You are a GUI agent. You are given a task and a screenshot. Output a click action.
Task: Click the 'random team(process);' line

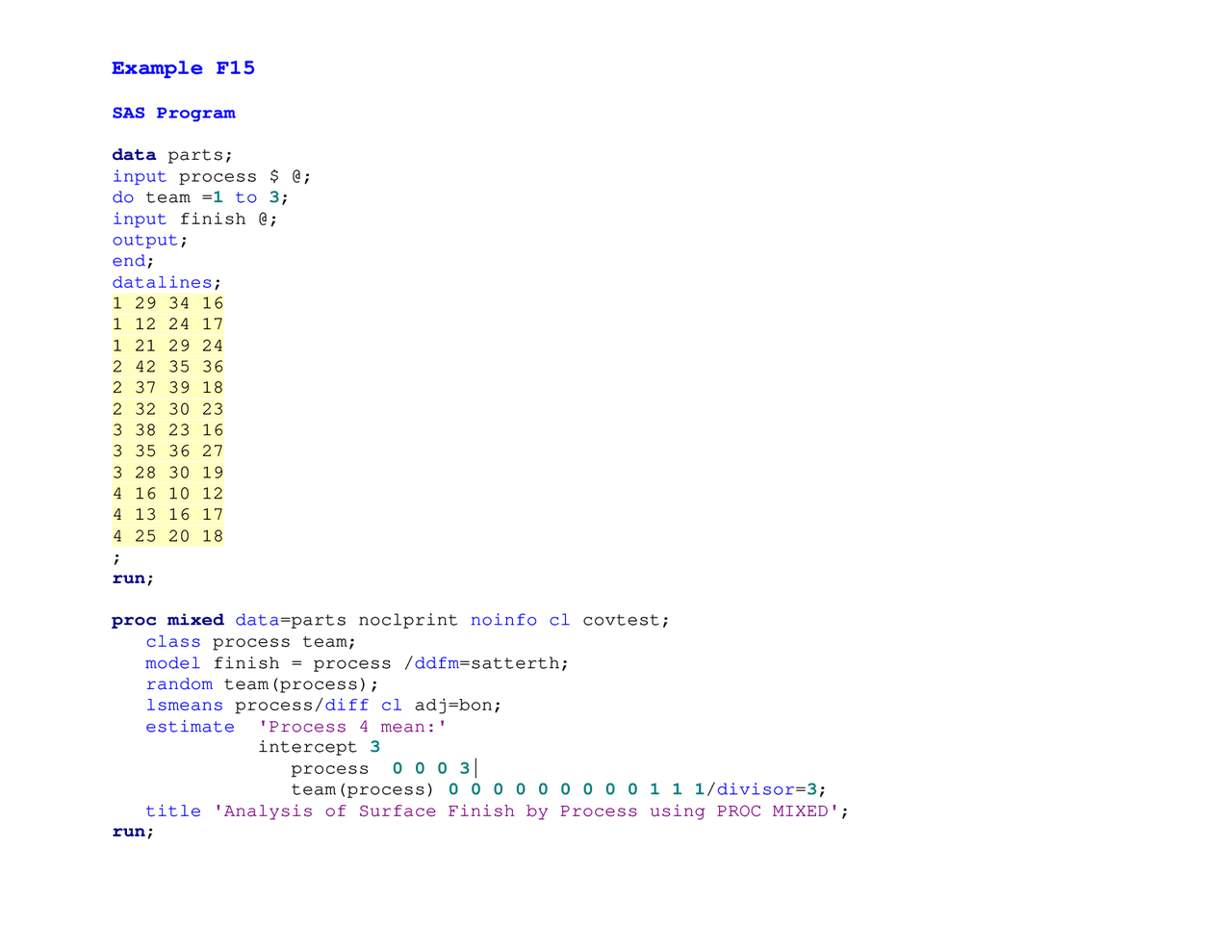(262, 684)
